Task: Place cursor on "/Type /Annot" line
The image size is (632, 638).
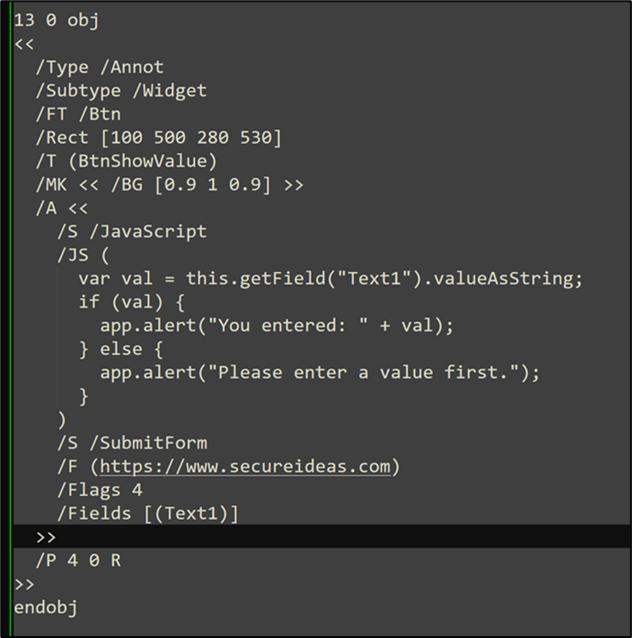Action: (99, 67)
